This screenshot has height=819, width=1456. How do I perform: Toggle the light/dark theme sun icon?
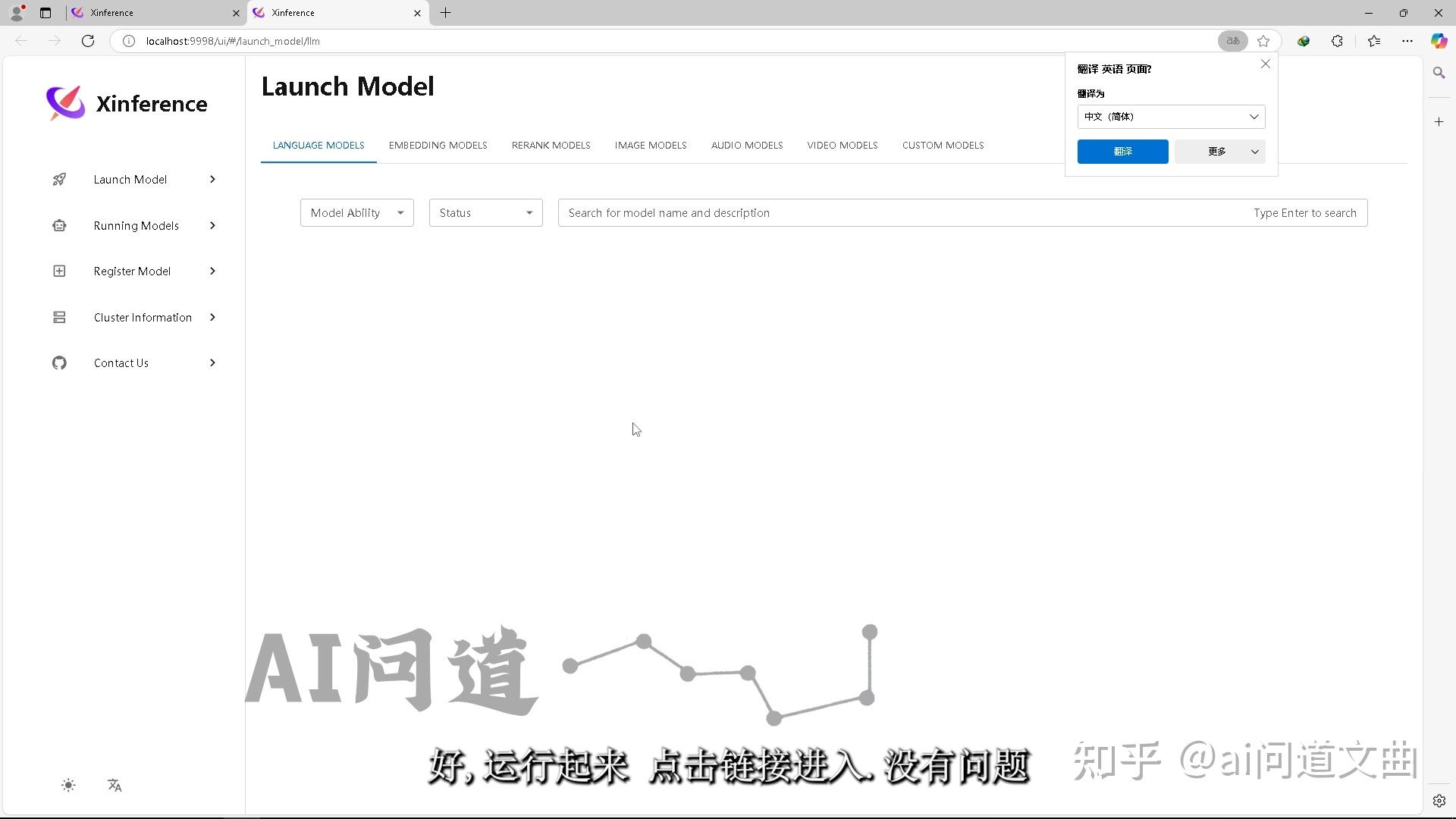68,786
